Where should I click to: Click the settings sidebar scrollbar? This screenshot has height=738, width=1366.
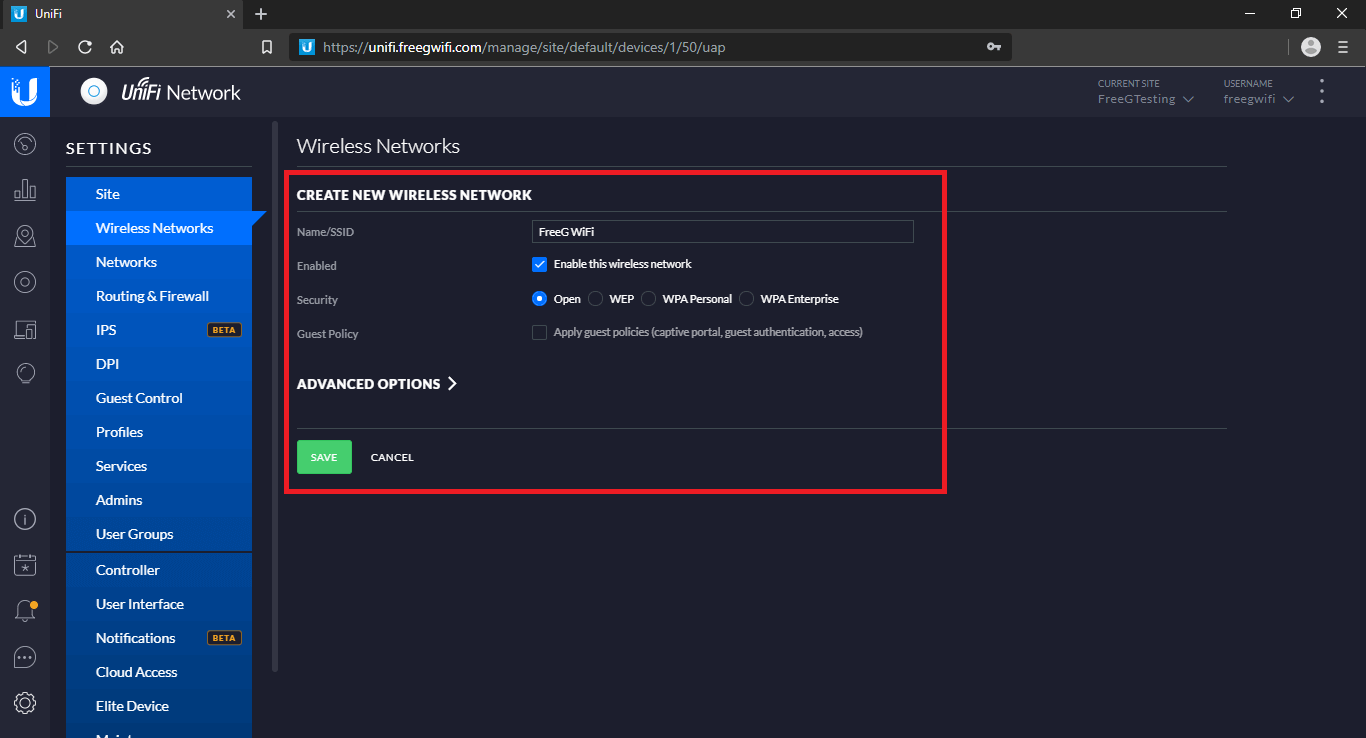coord(275,395)
